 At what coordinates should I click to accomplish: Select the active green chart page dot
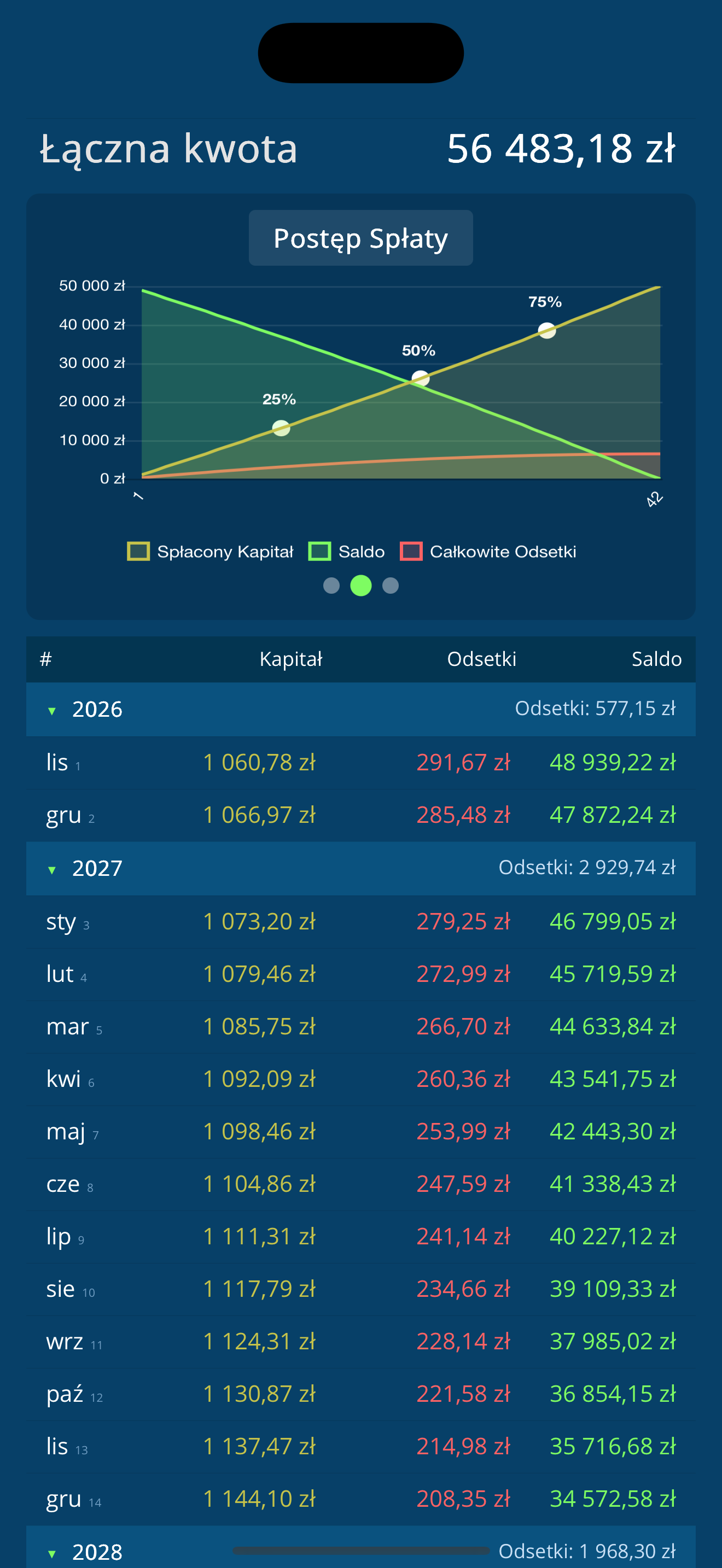[361, 586]
